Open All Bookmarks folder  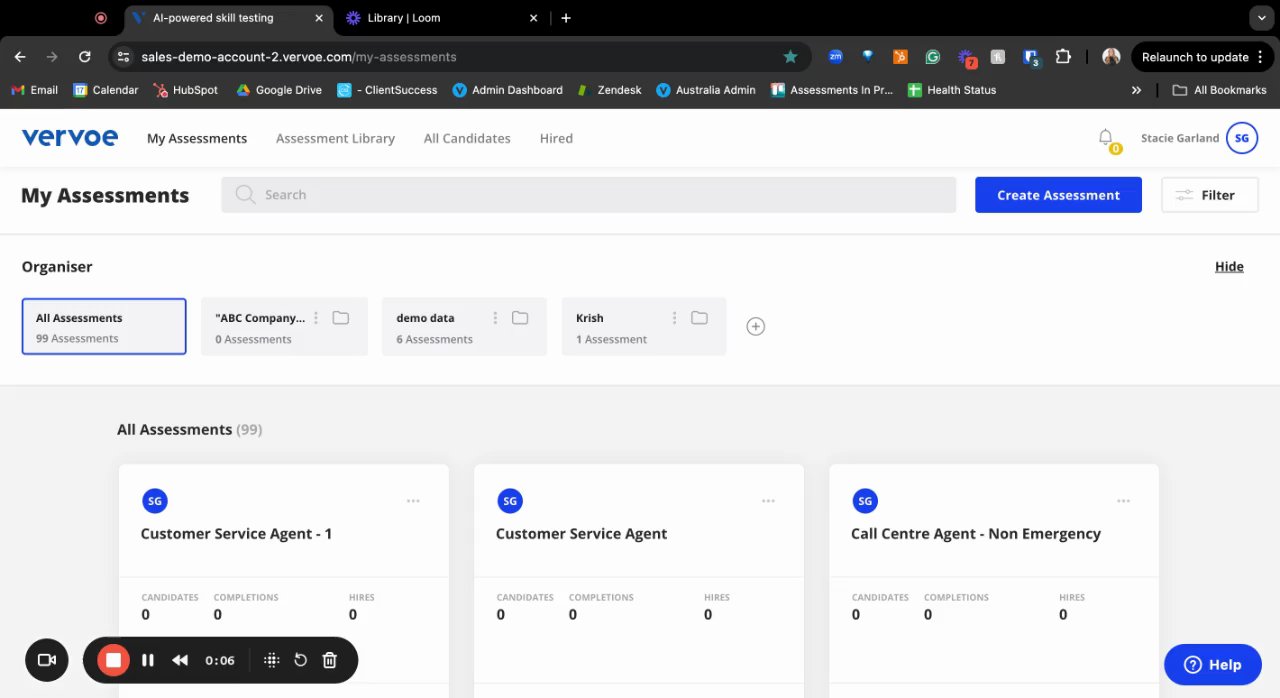coord(1219,90)
